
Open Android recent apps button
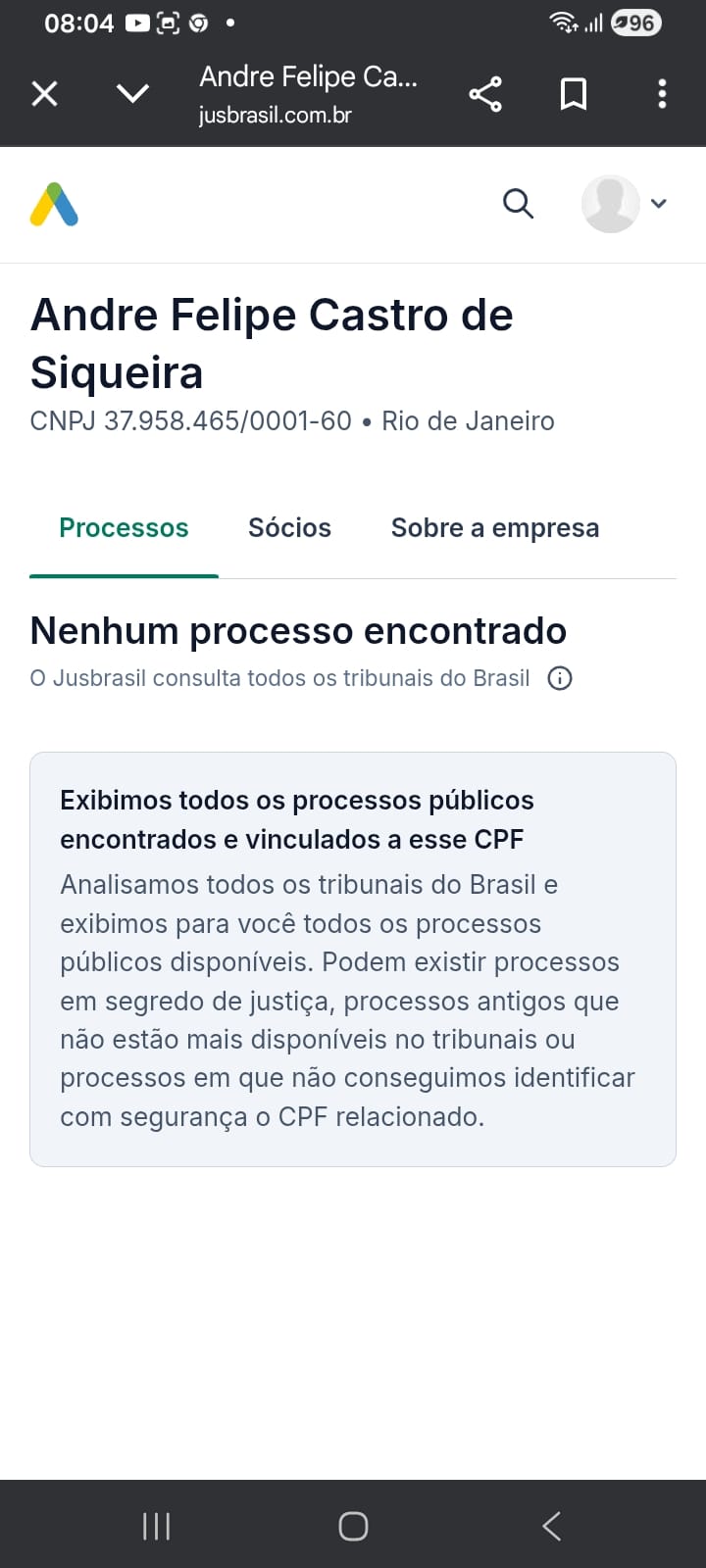pyautogui.click(x=156, y=1526)
